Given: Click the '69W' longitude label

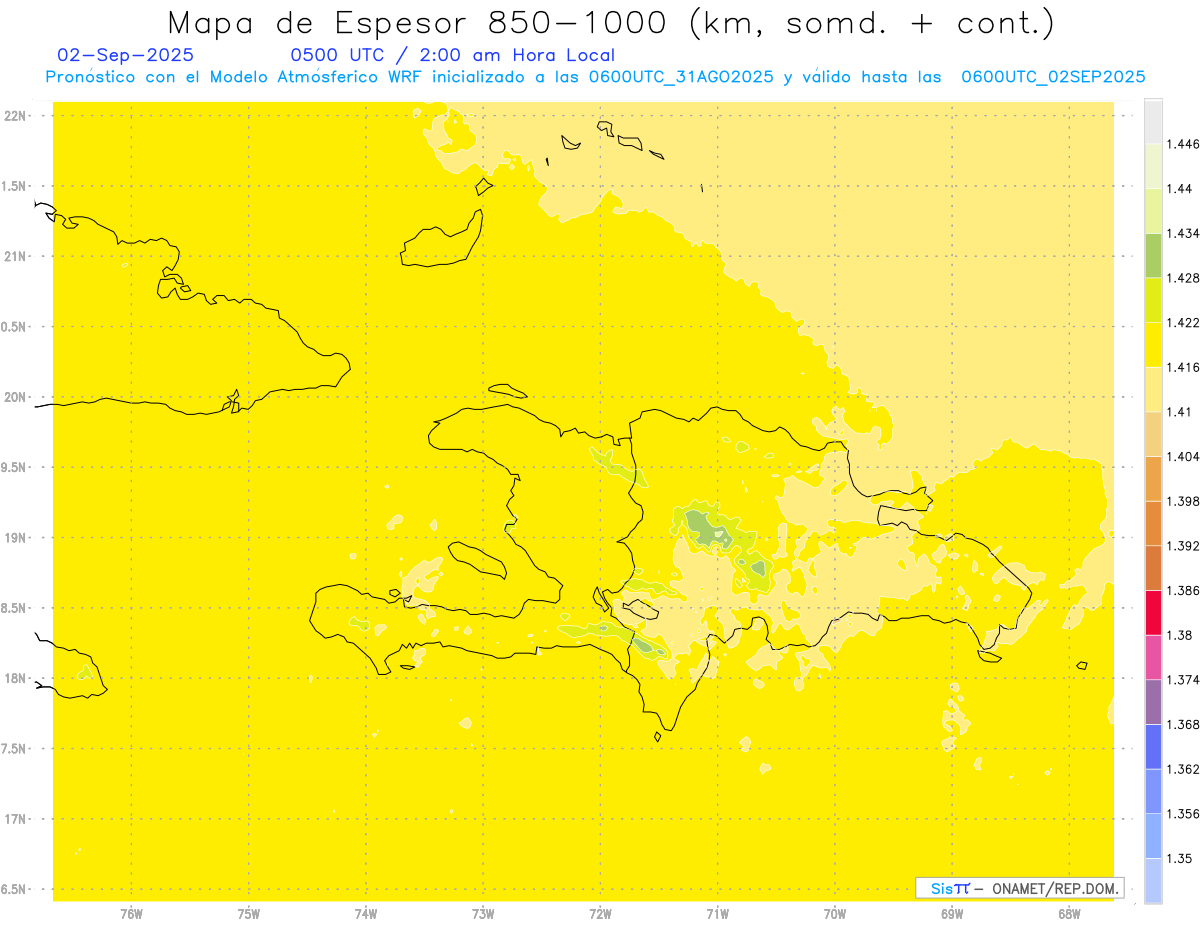Looking at the screenshot, I should tap(952, 914).
